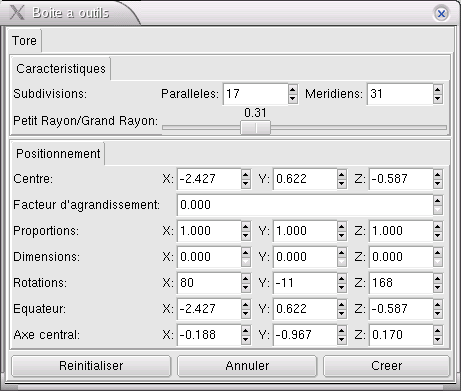Increment the Rotations X angle
Image resolution: width=461 pixels, height=391 pixels.
click(246, 278)
